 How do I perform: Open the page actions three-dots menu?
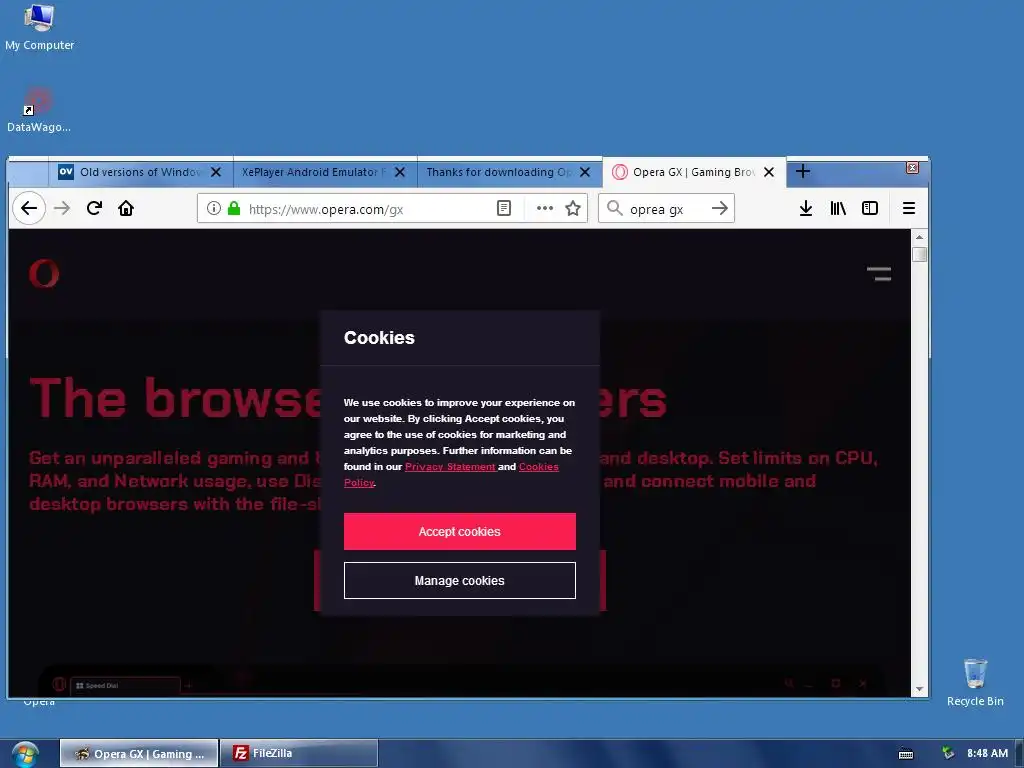[x=545, y=208]
